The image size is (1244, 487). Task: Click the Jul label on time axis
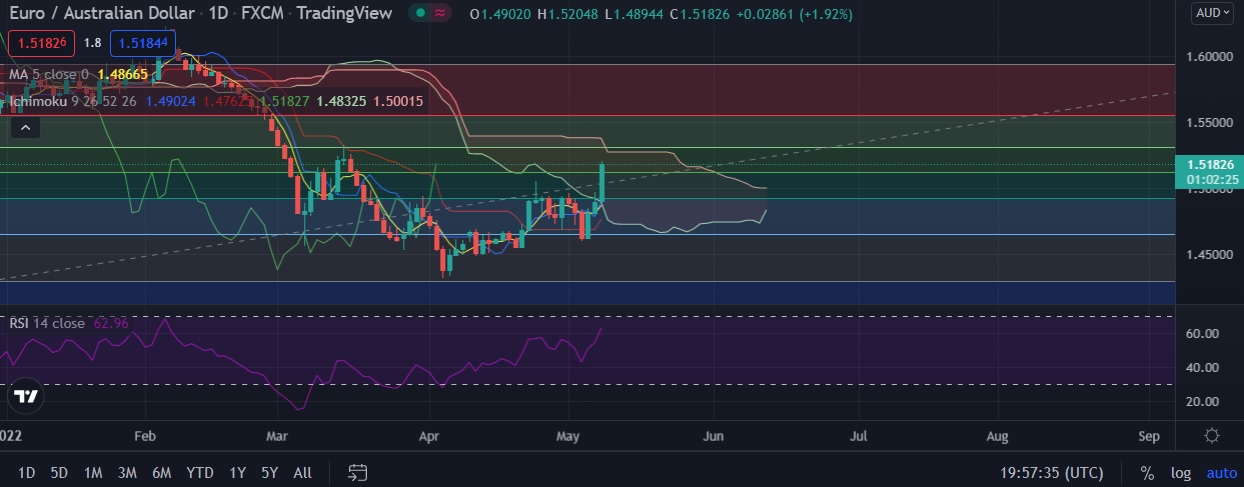858,436
